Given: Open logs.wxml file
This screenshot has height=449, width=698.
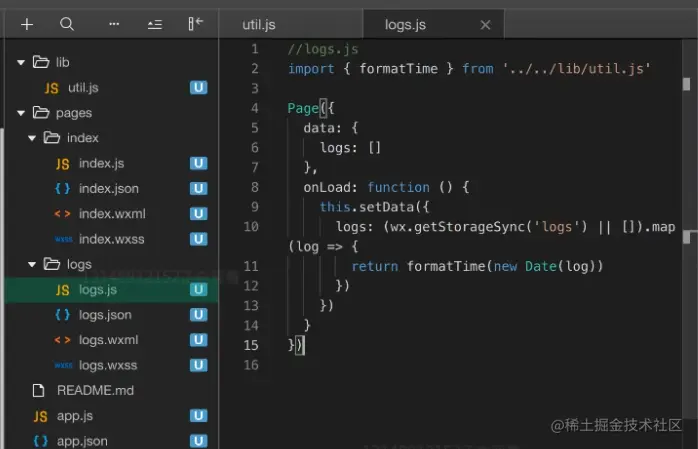Looking at the screenshot, I should click(111, 340).
